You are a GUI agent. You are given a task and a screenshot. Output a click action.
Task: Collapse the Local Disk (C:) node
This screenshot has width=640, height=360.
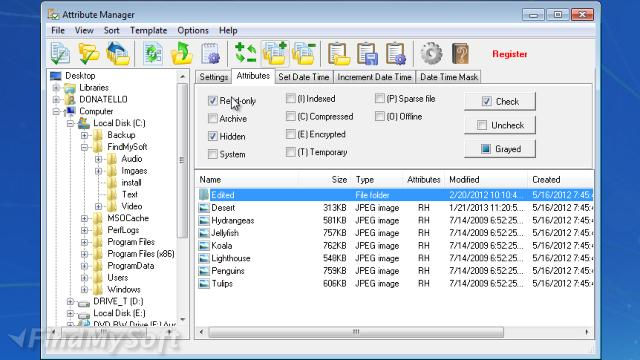click(70, 123)
